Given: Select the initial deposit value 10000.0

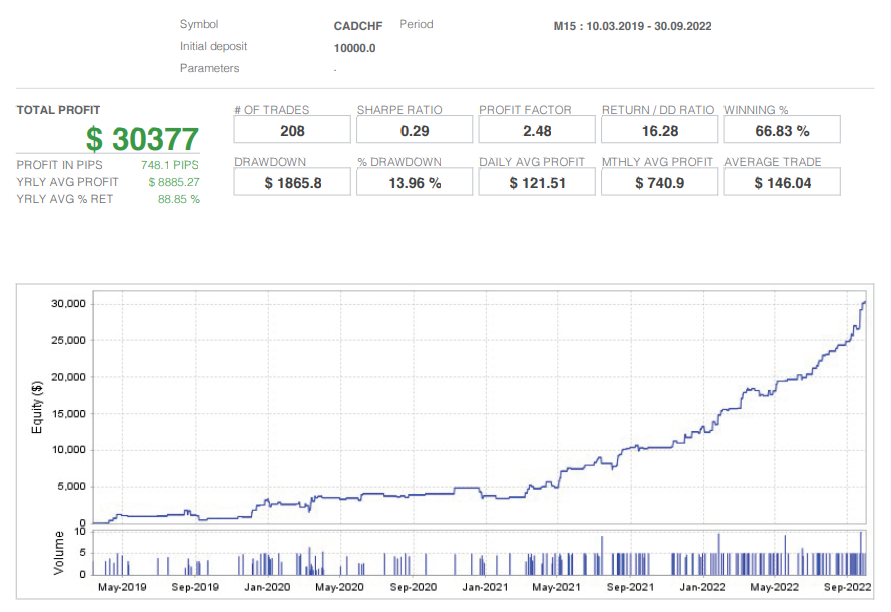Looking at the screenshot, I should (x=354, y=47).
